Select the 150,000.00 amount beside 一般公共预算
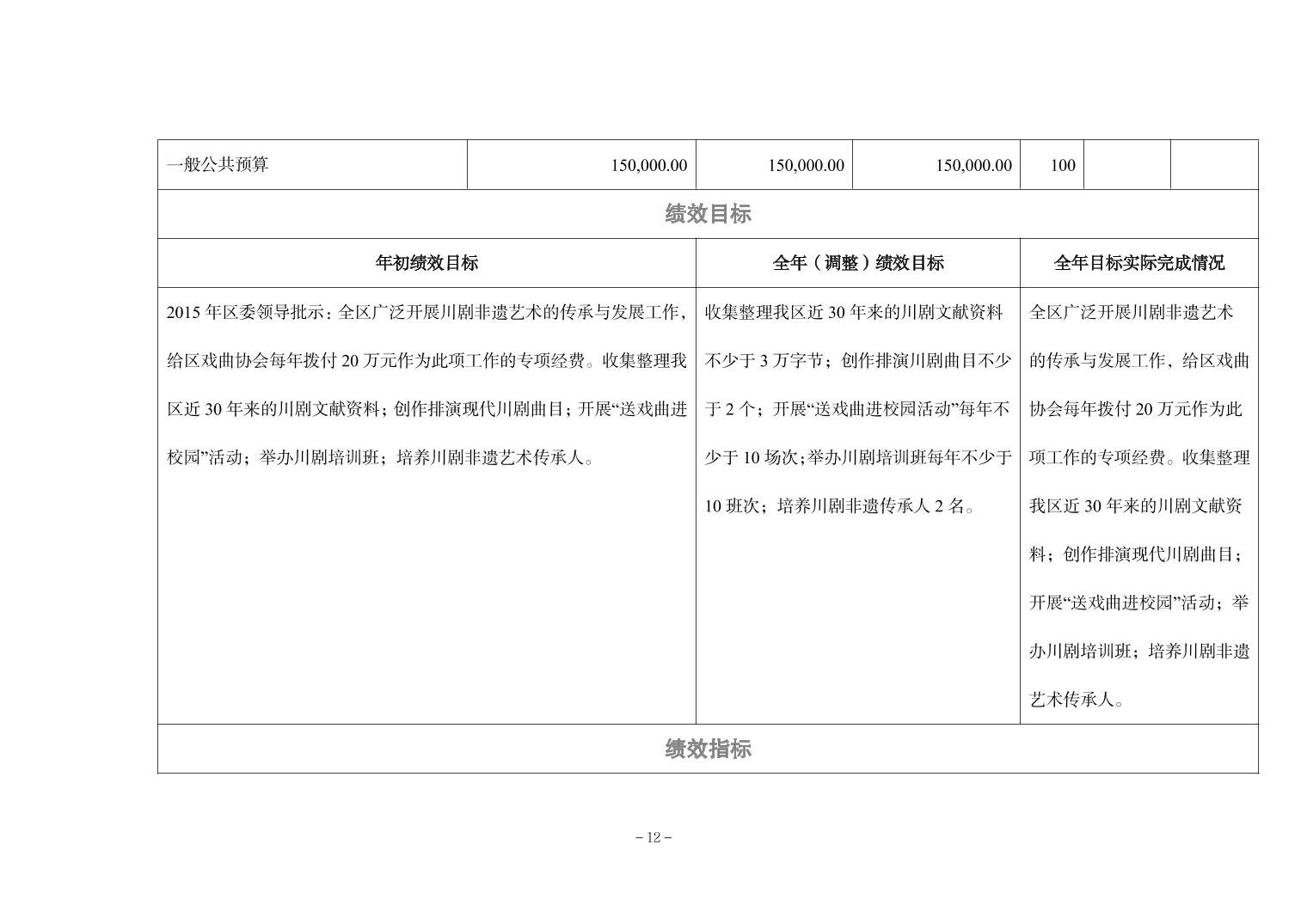This screenshot has height=924, width=1307. pyautogui.click(x=648, y=165)
